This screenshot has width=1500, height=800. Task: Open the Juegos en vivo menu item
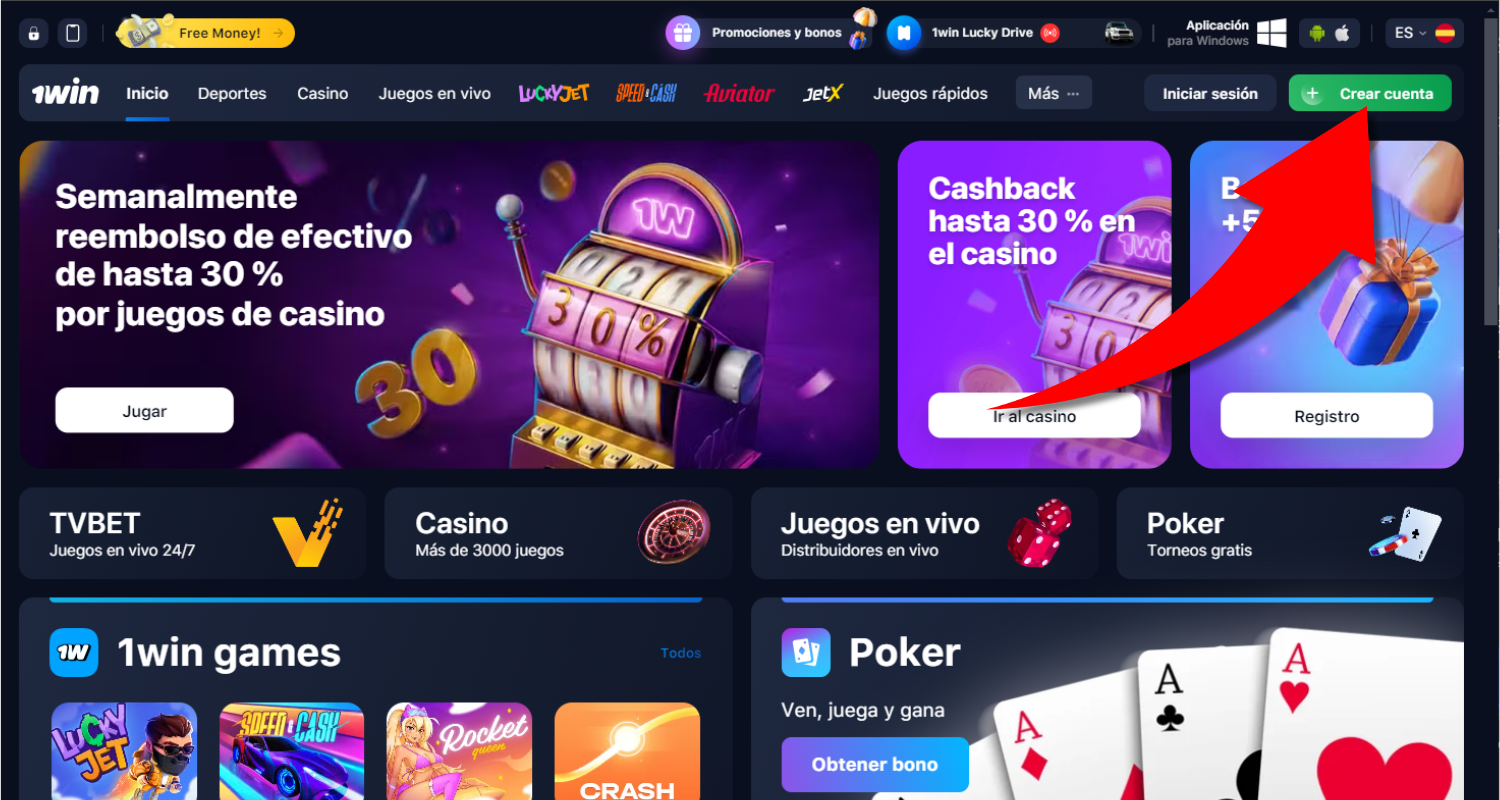pos(434,93)
